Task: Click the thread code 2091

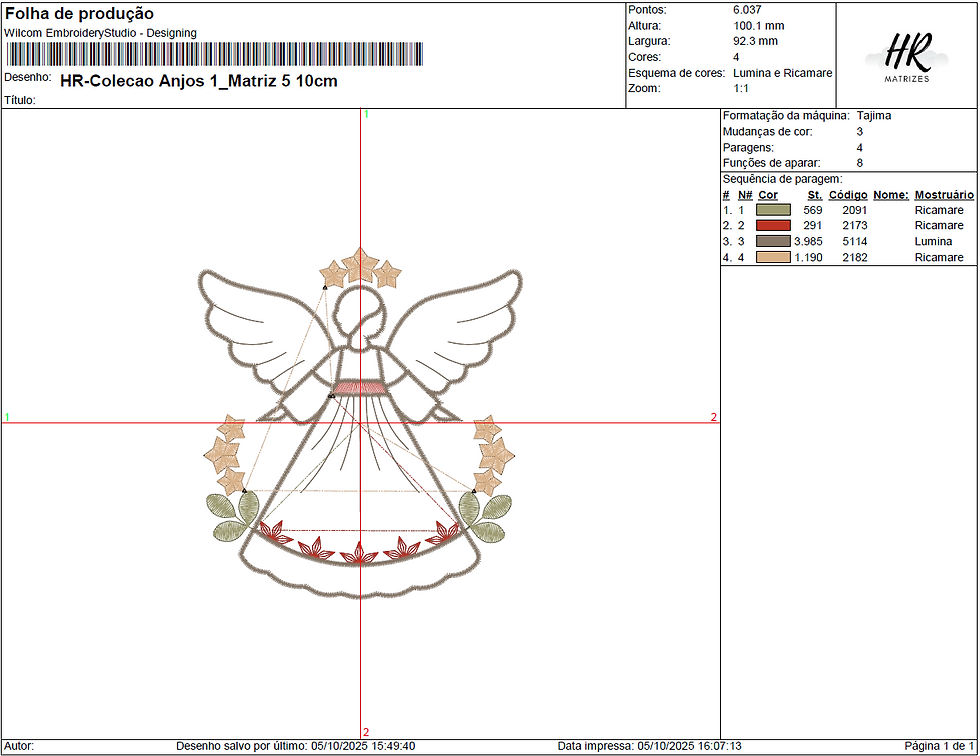Action: click(854, 210)
